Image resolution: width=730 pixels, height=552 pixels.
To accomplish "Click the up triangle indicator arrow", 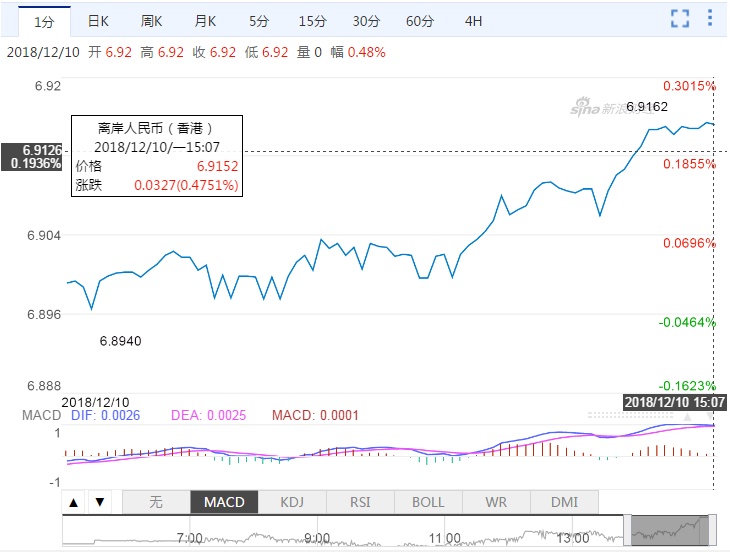I will [x=74, y=502].
